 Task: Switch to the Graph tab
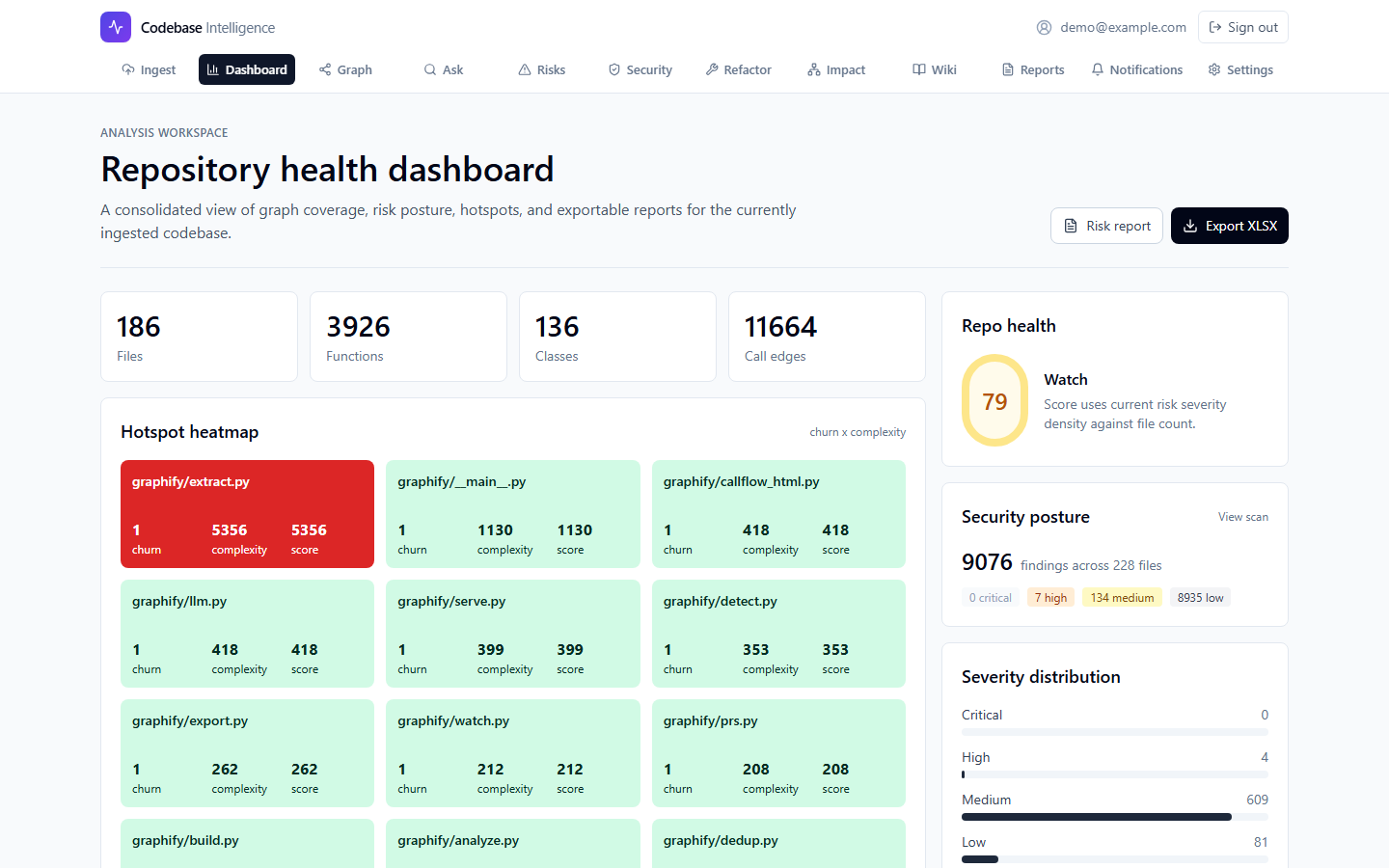click(345, 69)
